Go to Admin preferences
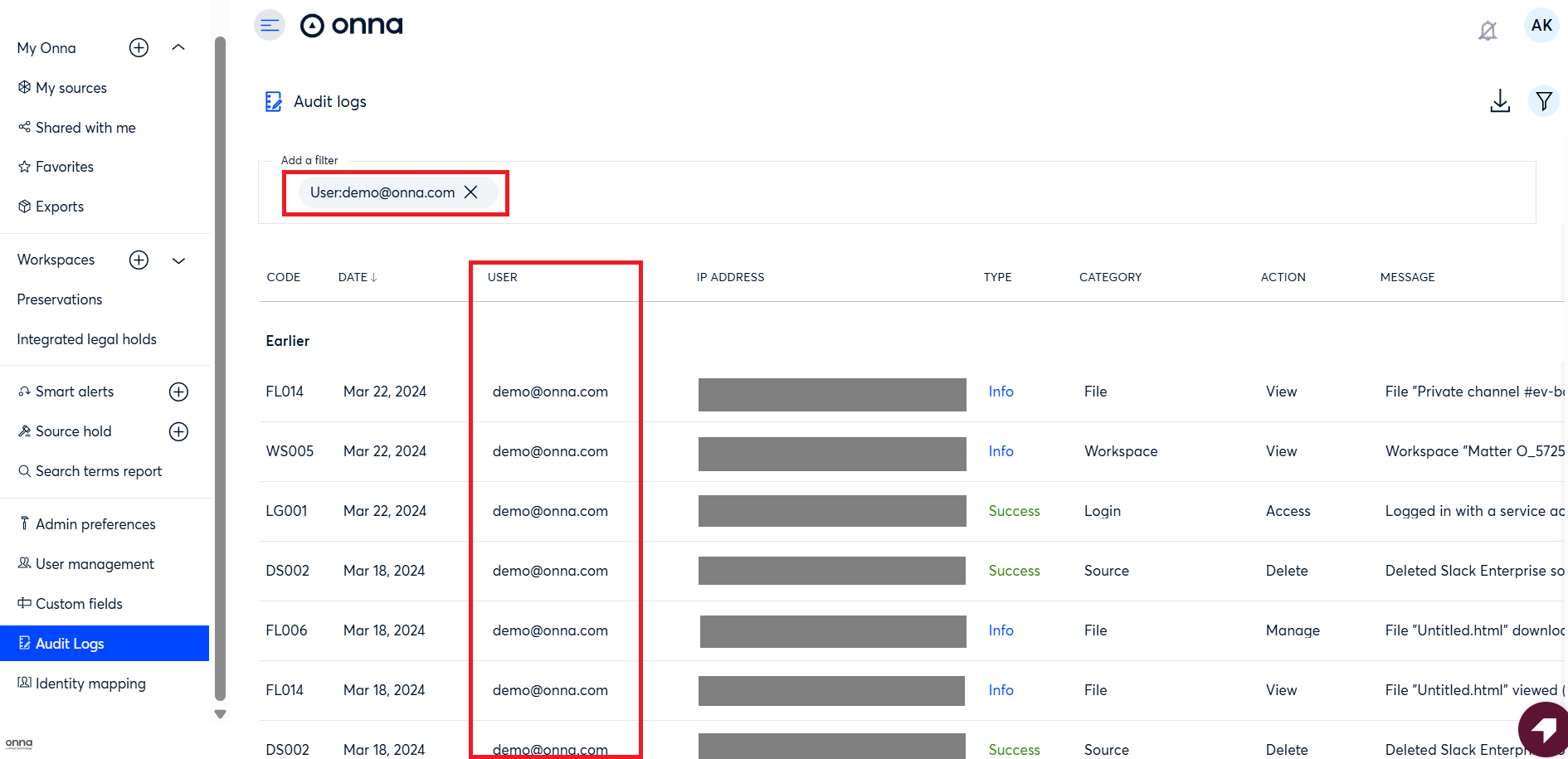 [x=95, y=524]
